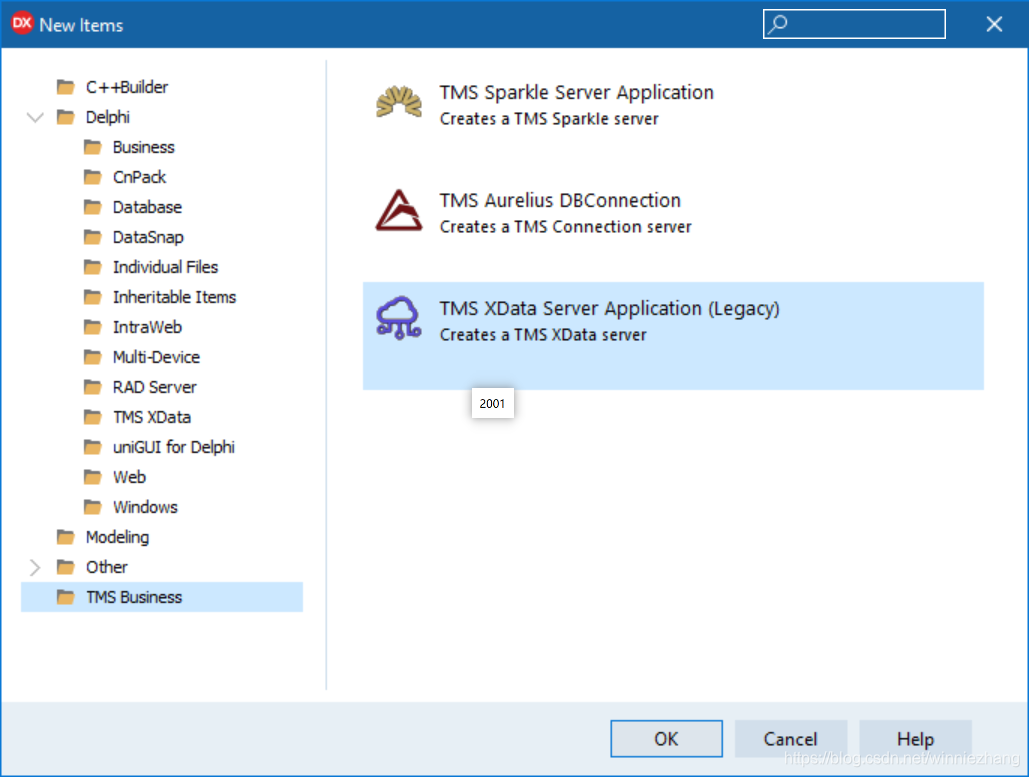Click the DX application logo icon
This screenshot has height=777, width=1029.
22,24
